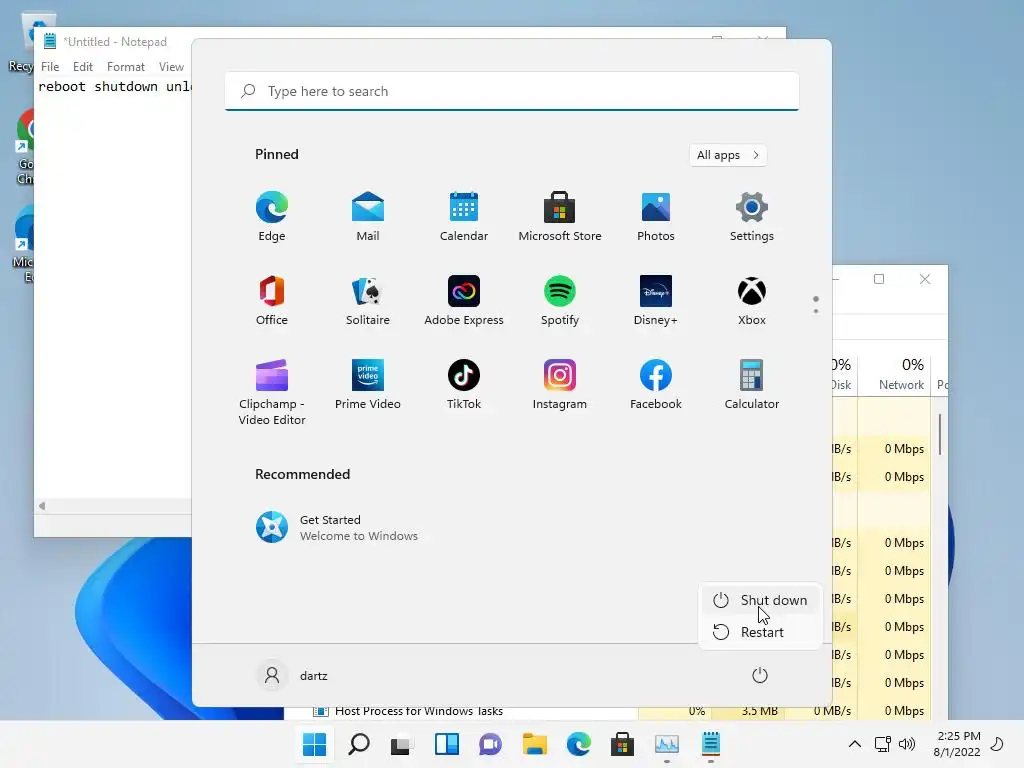The height and width of the screenshot is (768, 1024).
Task: Open Notepad's File menu
Action: pyautogui.click(x=50, y=67)
